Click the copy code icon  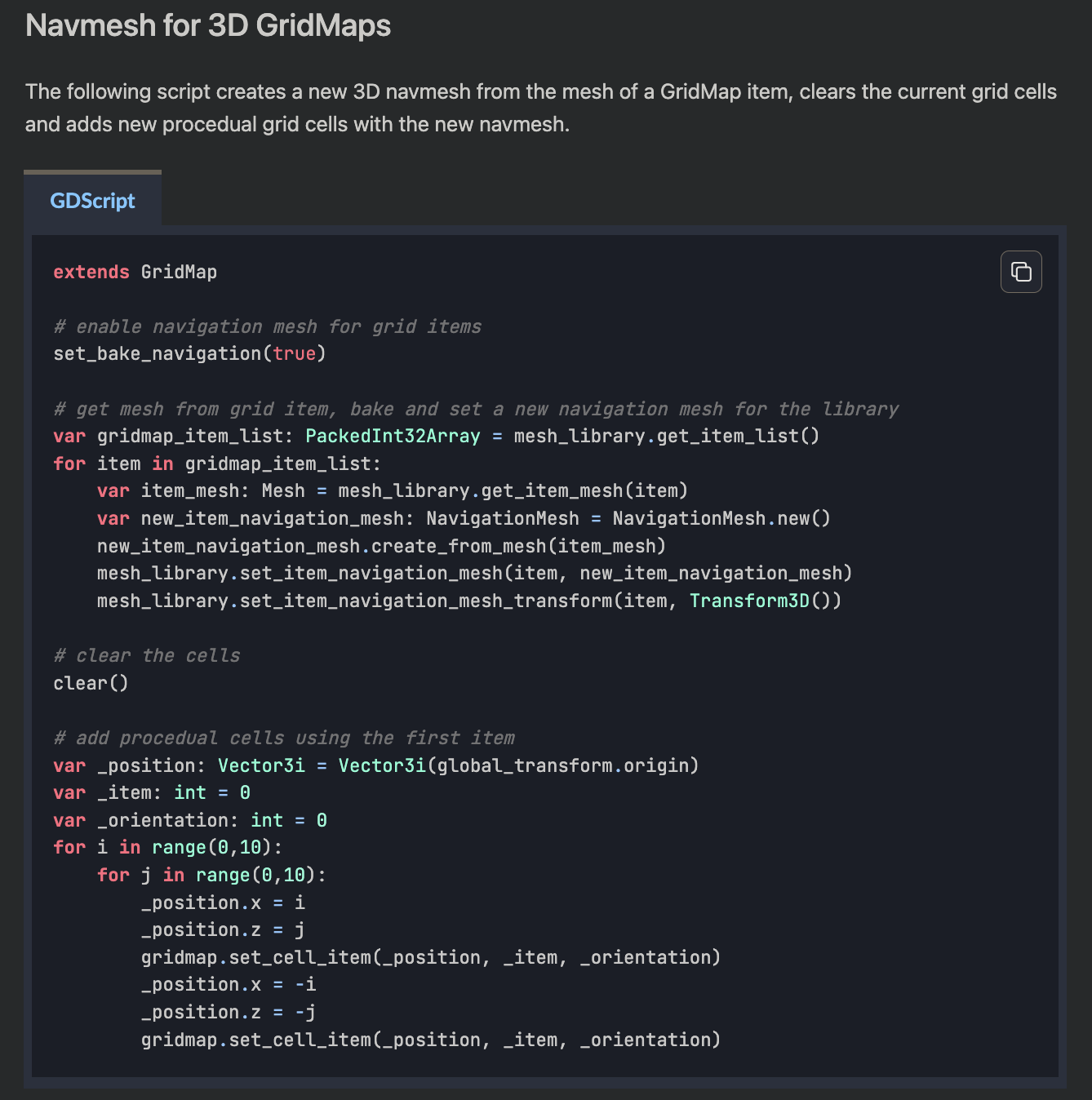1021,272
